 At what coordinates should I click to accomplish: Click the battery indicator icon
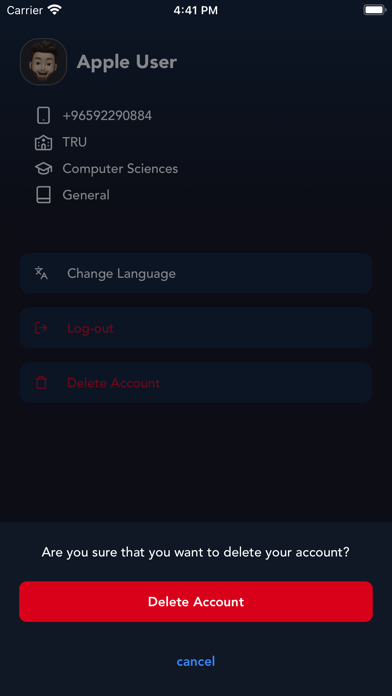pos(374,10)
